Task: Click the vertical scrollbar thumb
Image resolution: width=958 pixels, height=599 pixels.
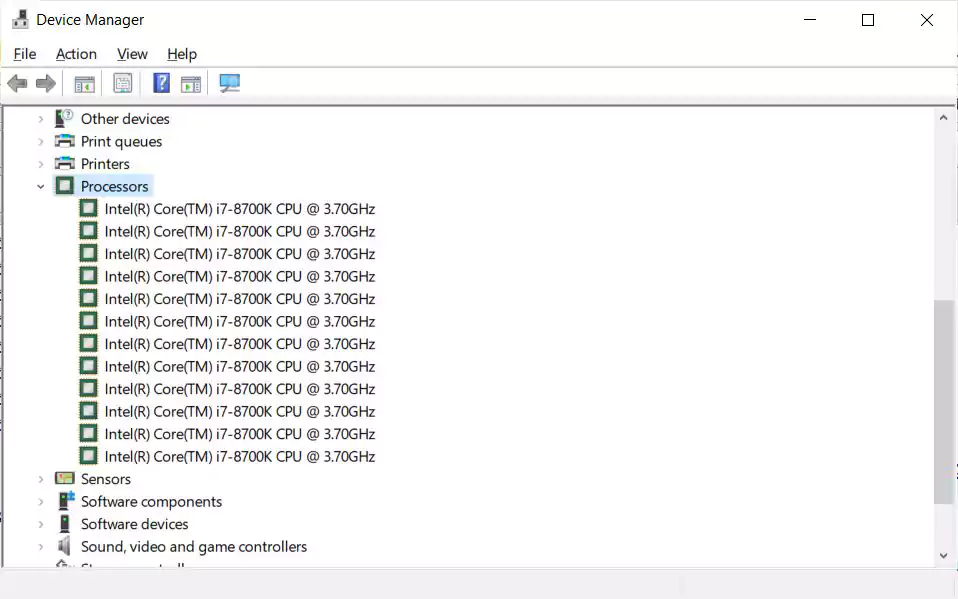Action: pos(943,402)
